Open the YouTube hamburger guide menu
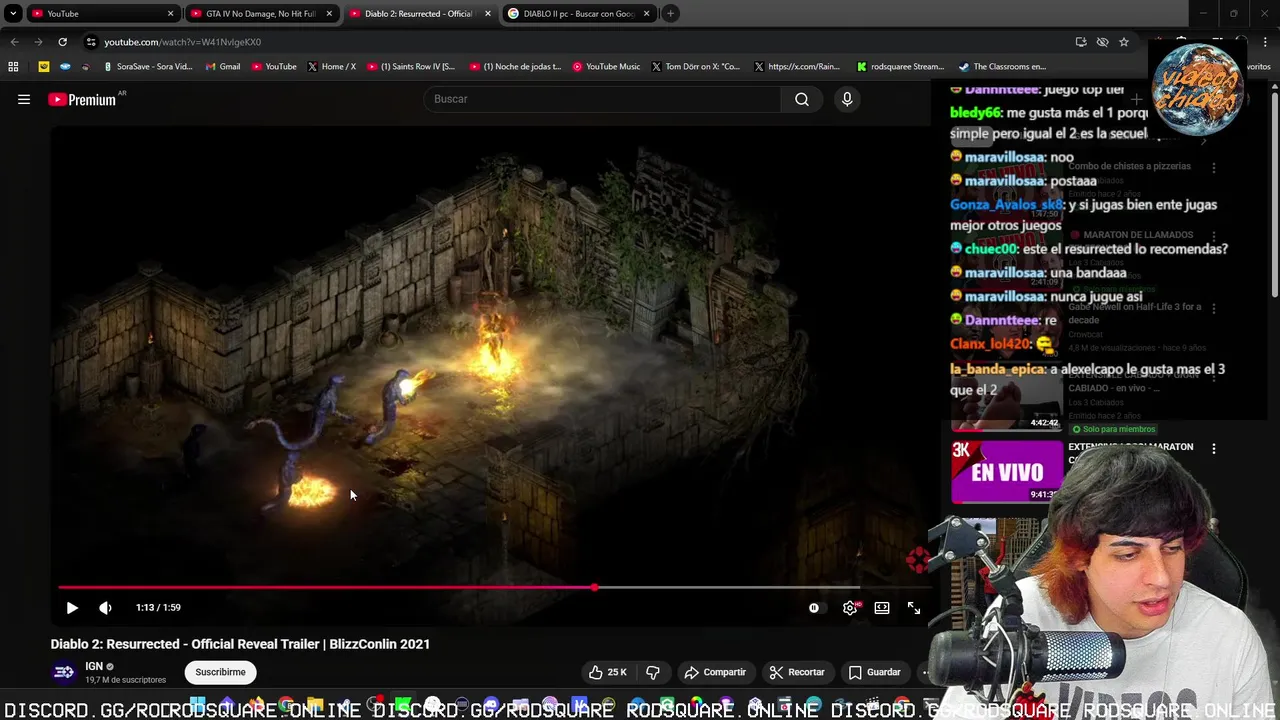Screen dimensions: 1280x720 (x=24, y=99)
